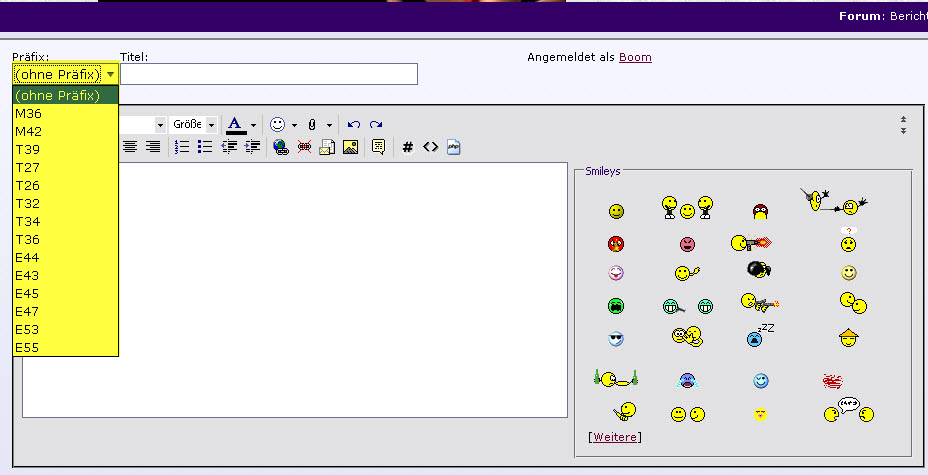Insert the waving yellow smiley
The width and height of the screenshot is (928, 475).
tap(687, 273)
